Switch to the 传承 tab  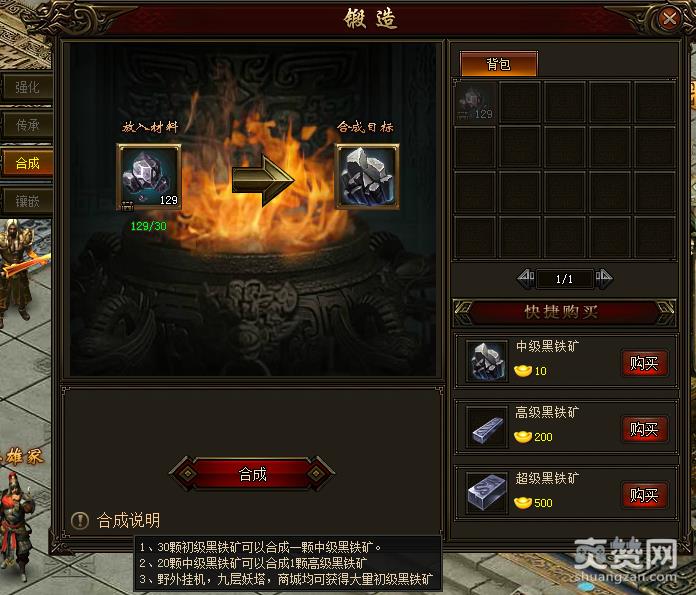(x=27, y=125)
